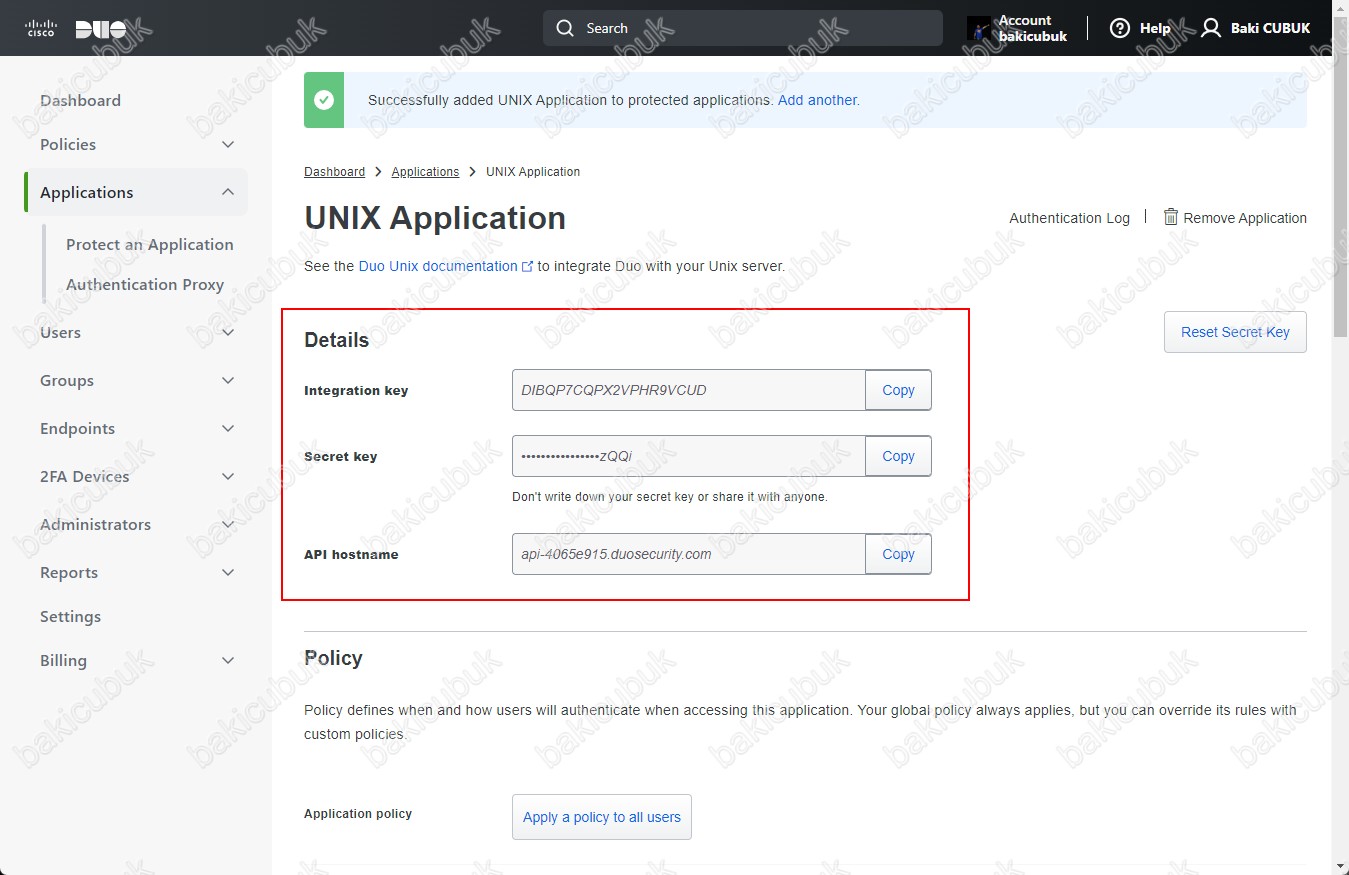The width and height of the screenshot is (1349, 875).
Task: Focus the Search field in top bar
Action: coord(743,28)
